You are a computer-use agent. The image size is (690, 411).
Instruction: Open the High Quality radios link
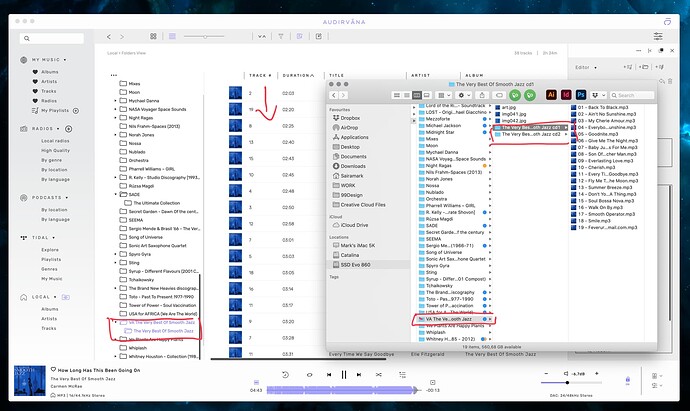click(55, 150)
